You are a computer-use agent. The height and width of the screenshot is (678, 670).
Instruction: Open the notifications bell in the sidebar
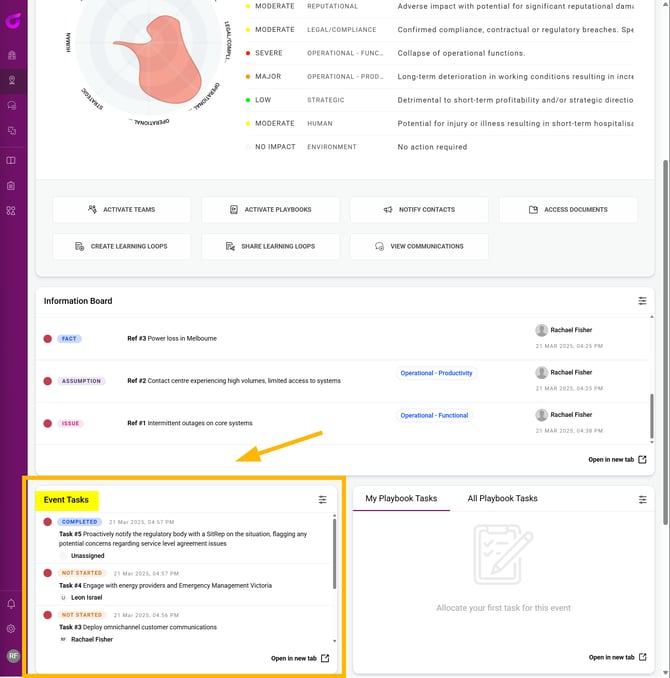tap(12, 604)
